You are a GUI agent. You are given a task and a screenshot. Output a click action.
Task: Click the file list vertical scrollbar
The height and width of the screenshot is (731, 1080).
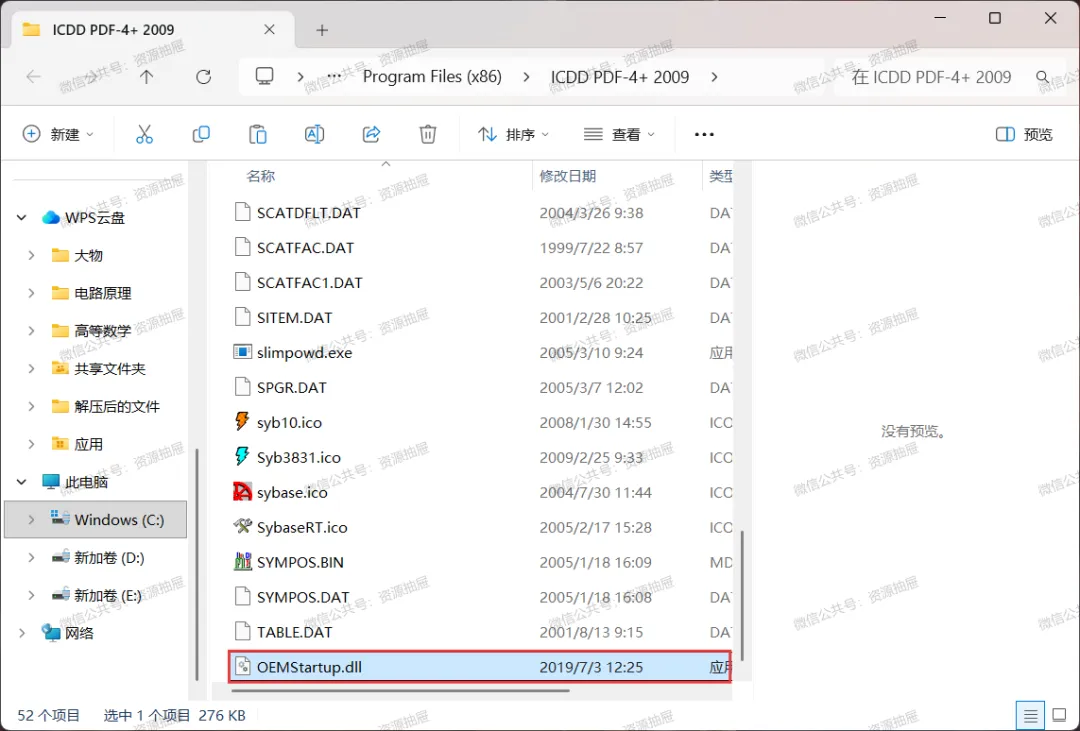[x=742, y=596]
